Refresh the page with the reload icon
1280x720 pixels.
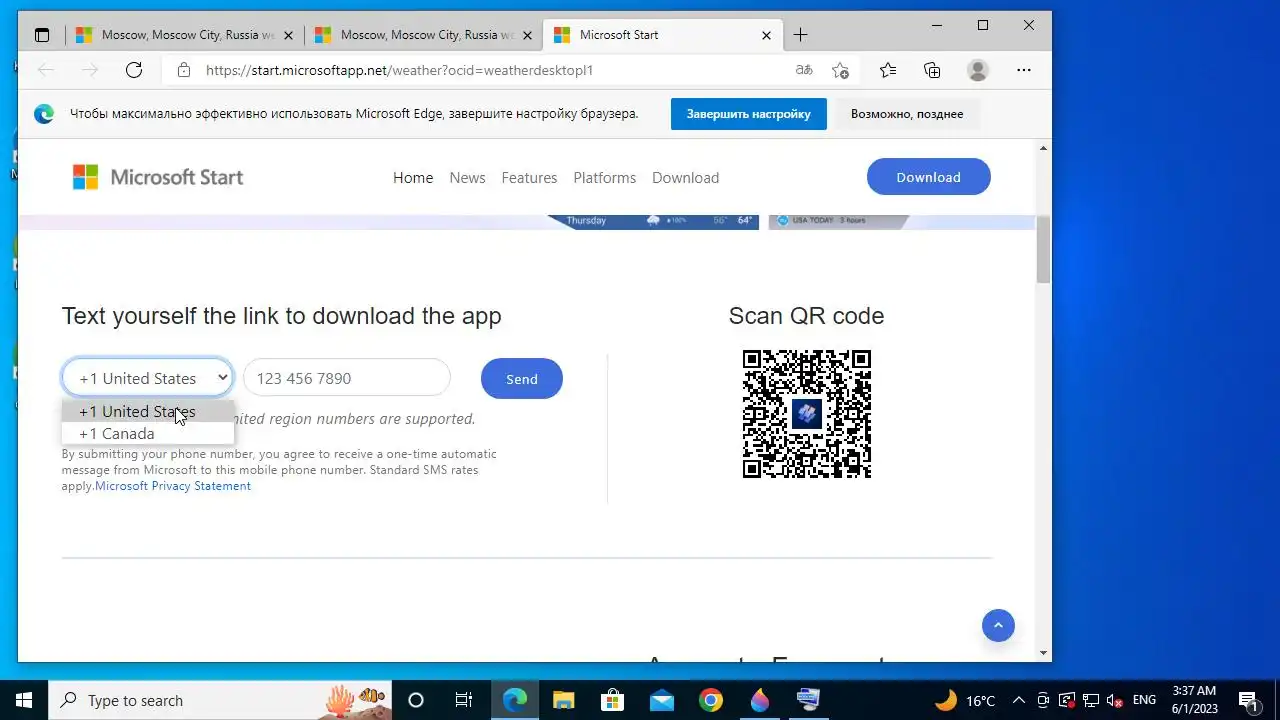134,70
